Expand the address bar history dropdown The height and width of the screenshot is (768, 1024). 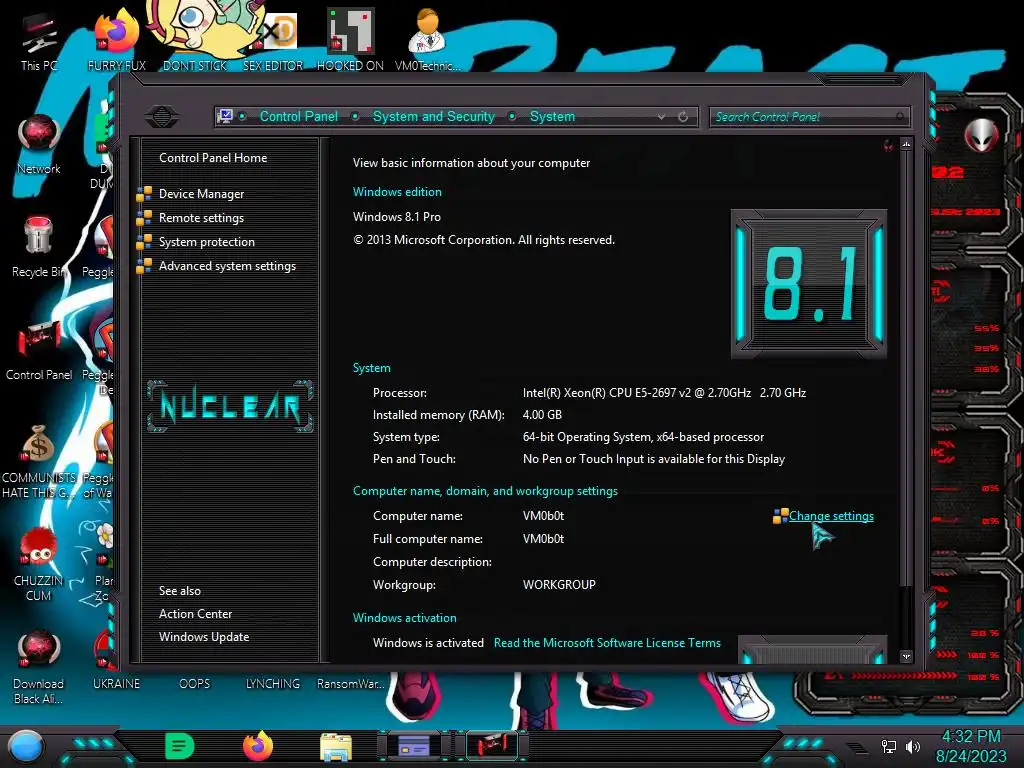(662, 117)
